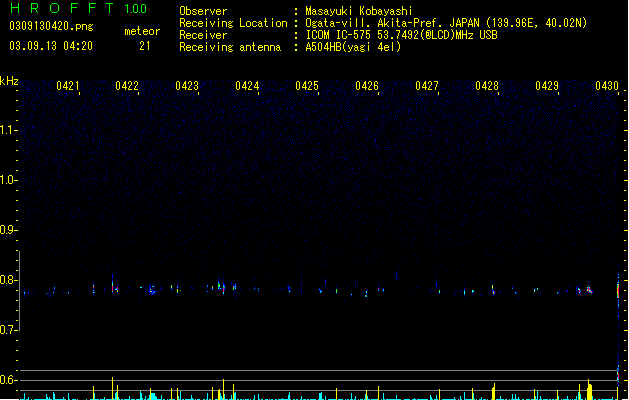Click the kHz unit label
Viewport: 629px width, 400px height.
click(9, 81)
